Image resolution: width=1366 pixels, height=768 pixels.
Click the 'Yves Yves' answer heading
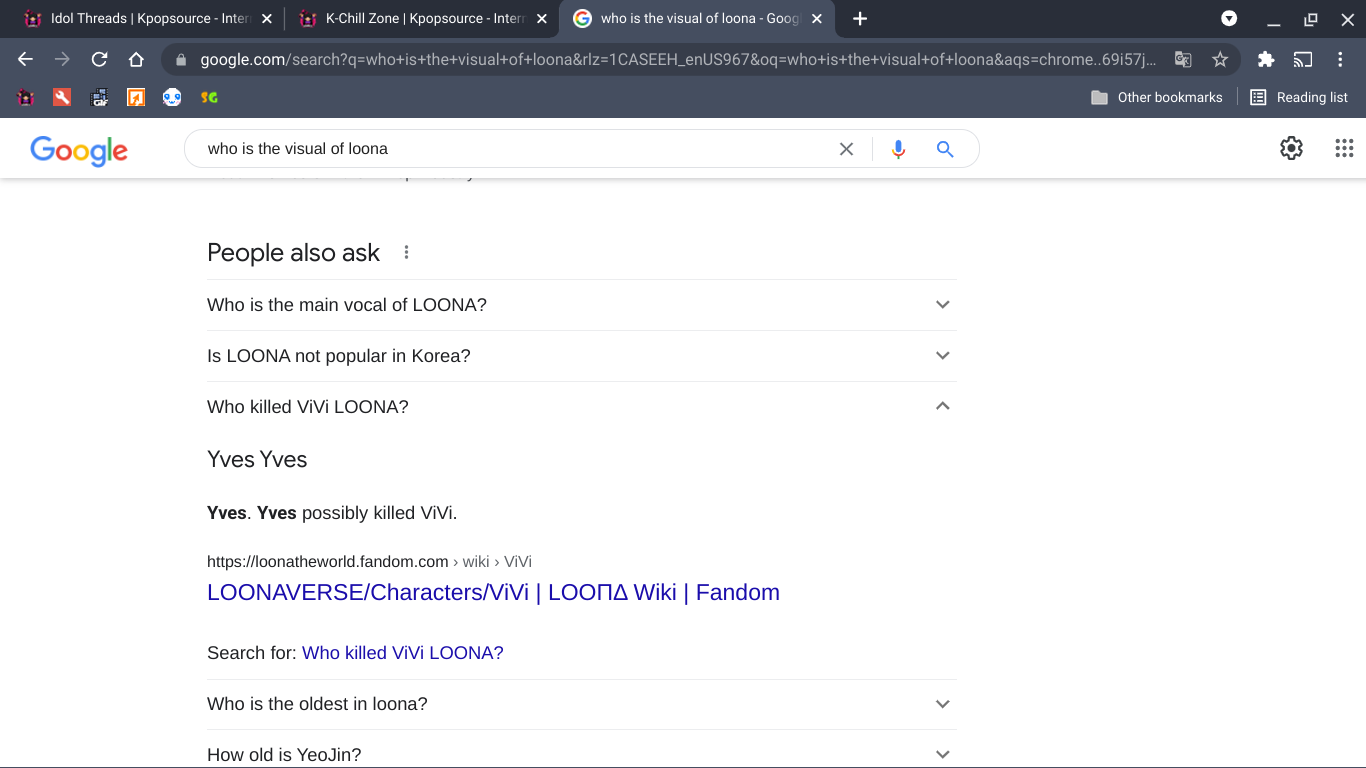[257, 460]
